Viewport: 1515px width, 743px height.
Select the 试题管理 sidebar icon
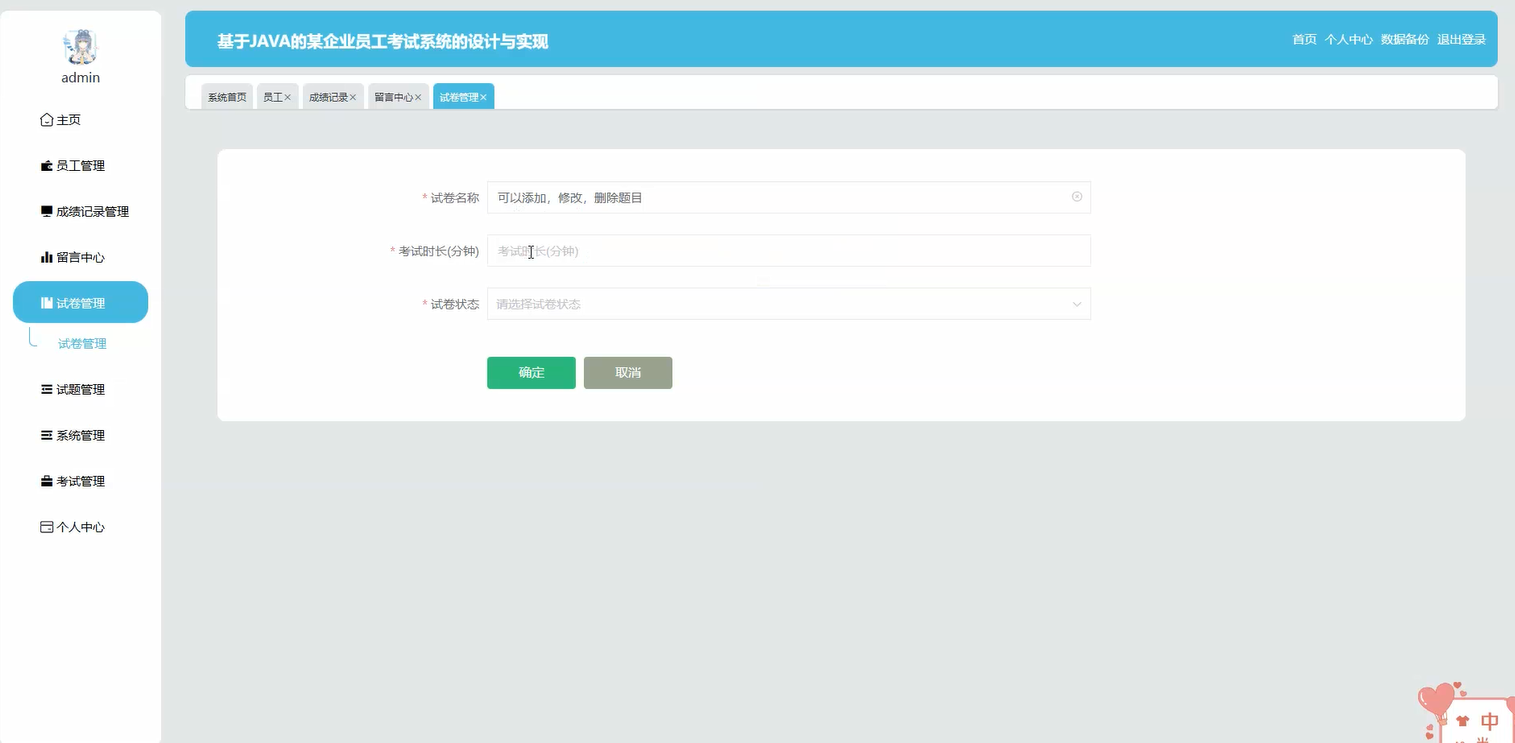tap(44, 389)
